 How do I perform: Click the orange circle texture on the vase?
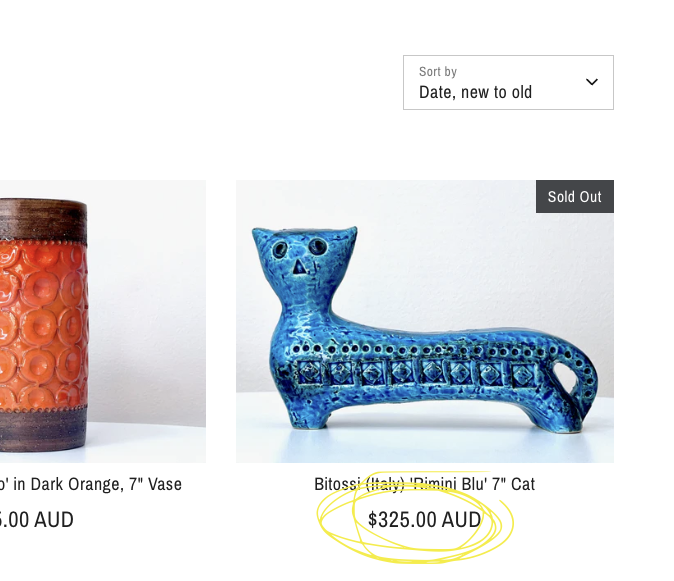pyautogui.click(x=40, y=330)
